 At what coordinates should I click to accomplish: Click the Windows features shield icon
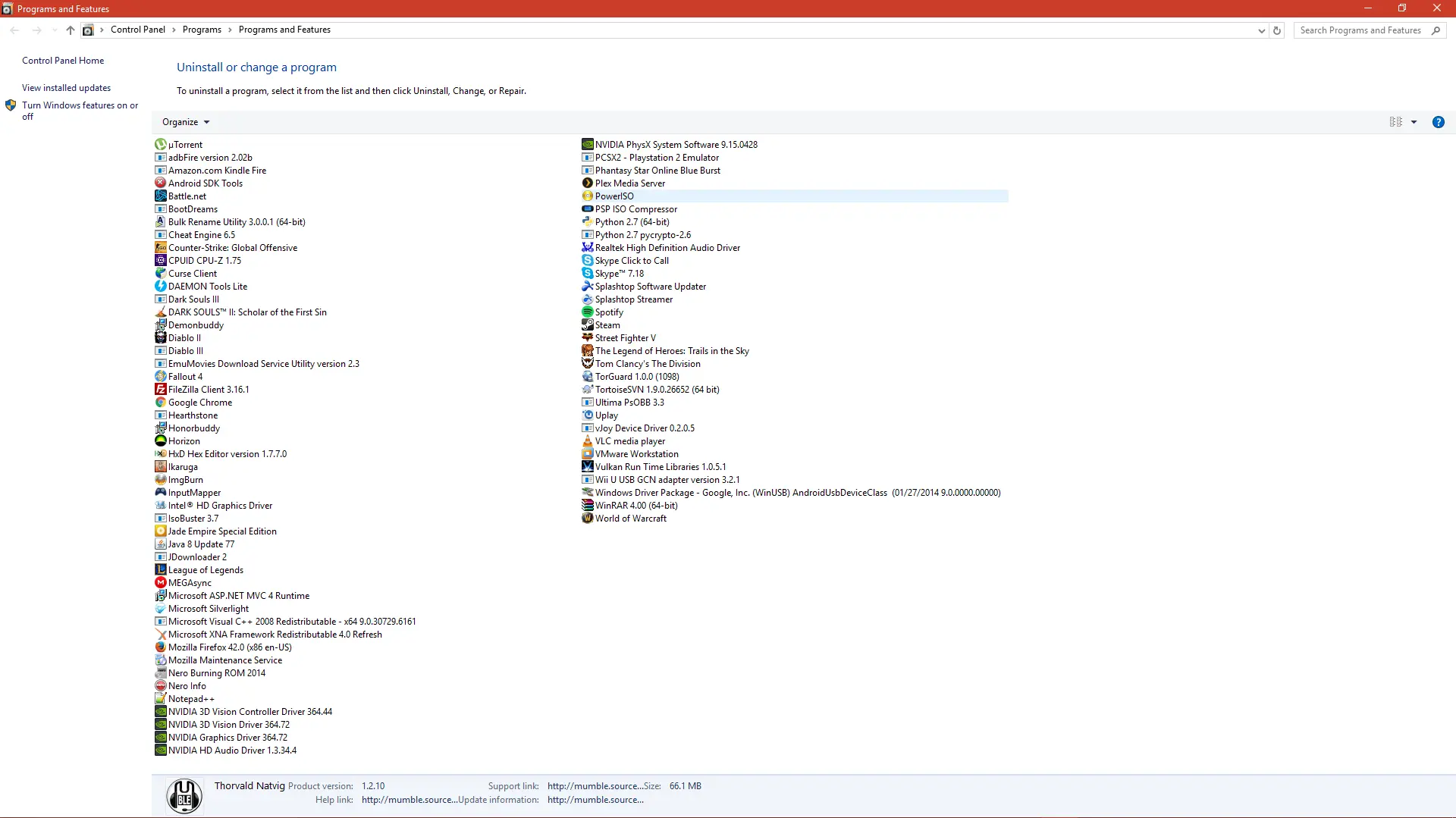point(11,105)
